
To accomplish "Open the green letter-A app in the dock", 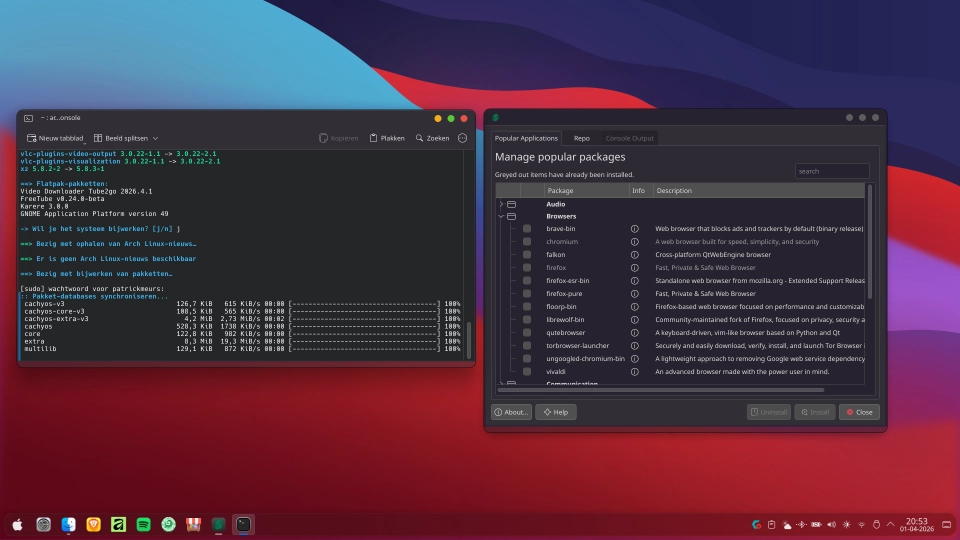I will (x=118, y=525).
